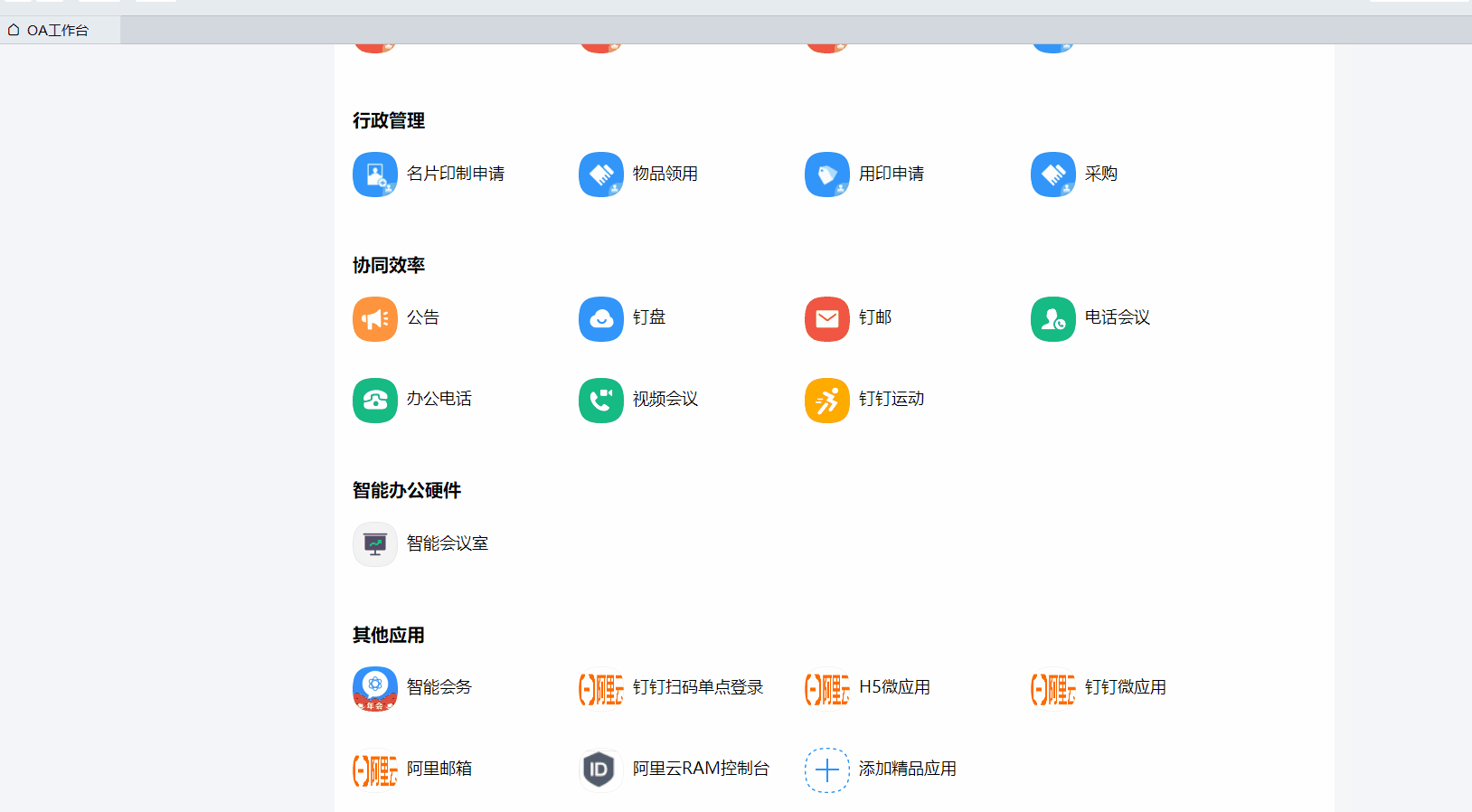Open the 阿里云RAM控制台 ID icon

(601, 770)
